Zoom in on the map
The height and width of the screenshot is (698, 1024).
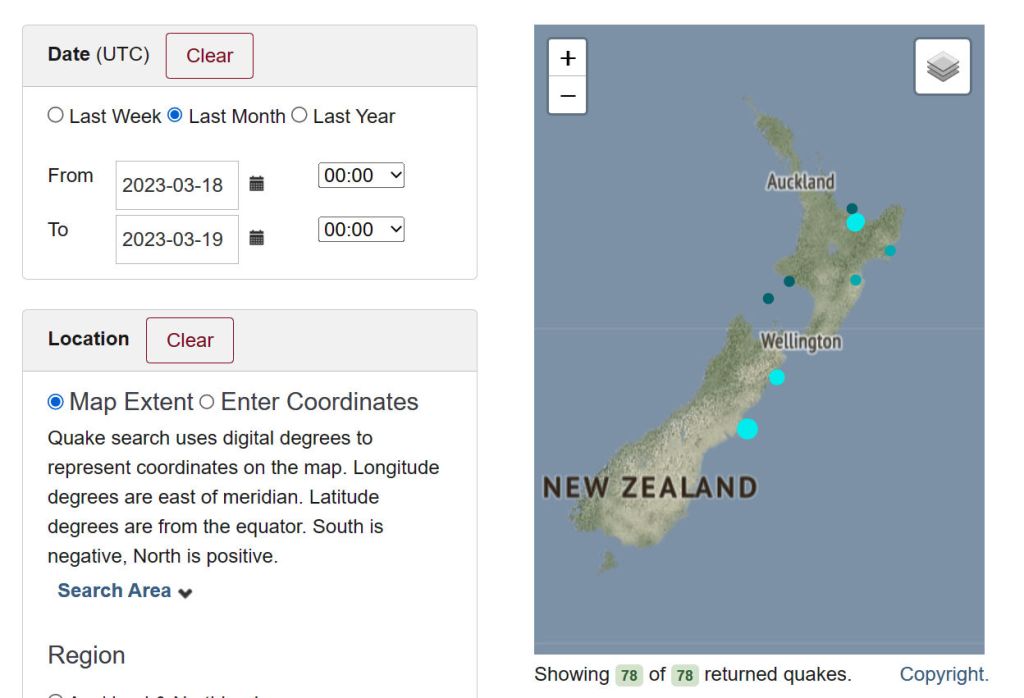567,59
